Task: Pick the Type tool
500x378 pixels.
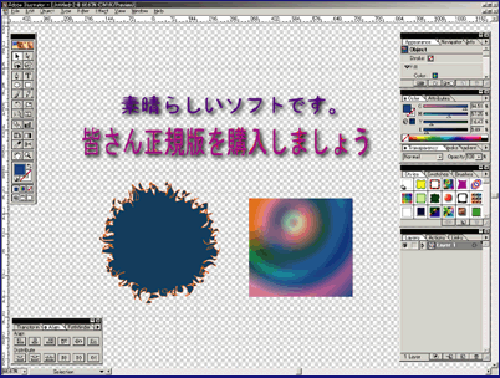Action: [x=28, y=76]
